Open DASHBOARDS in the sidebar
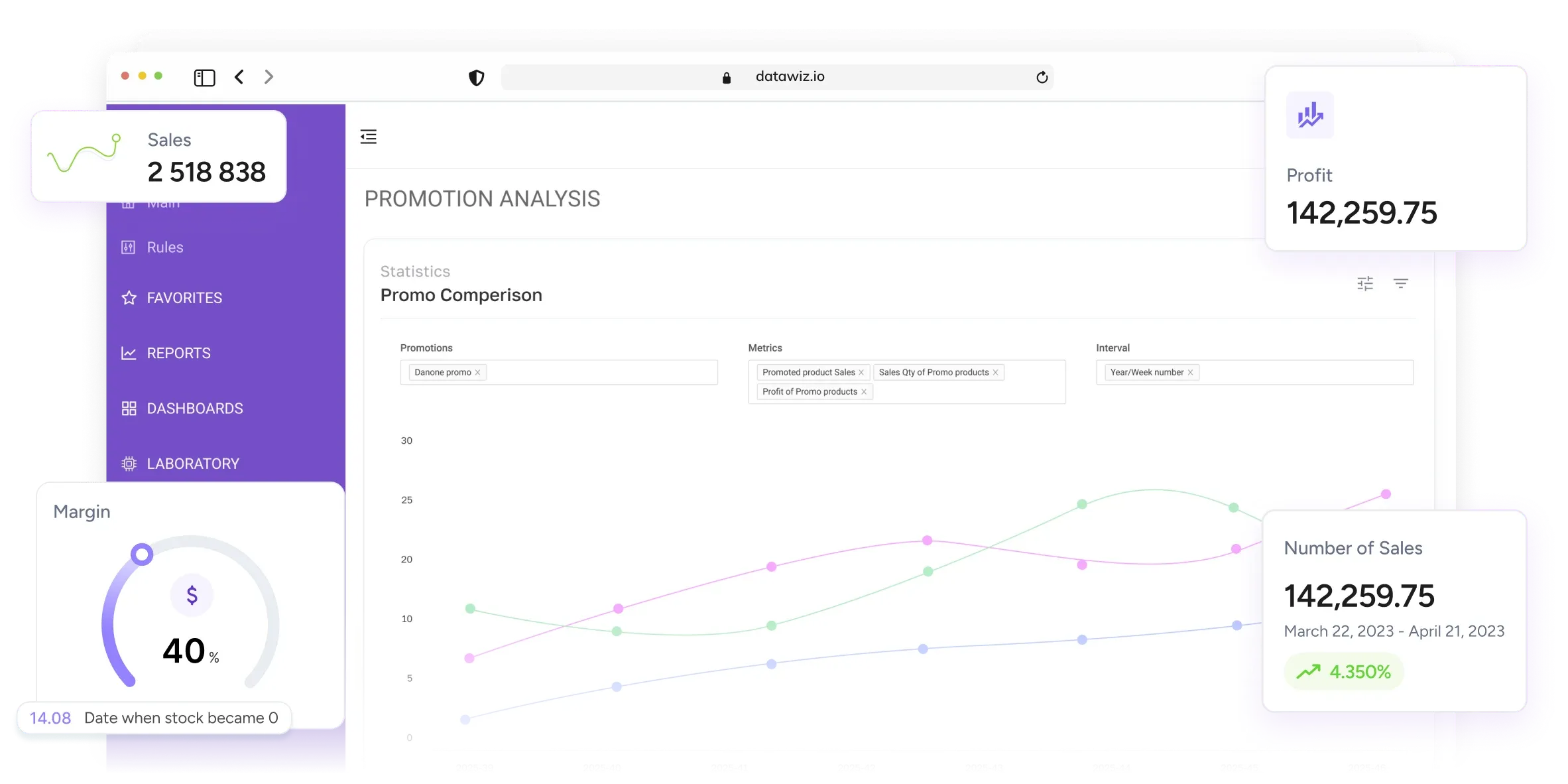 (194, 409)
